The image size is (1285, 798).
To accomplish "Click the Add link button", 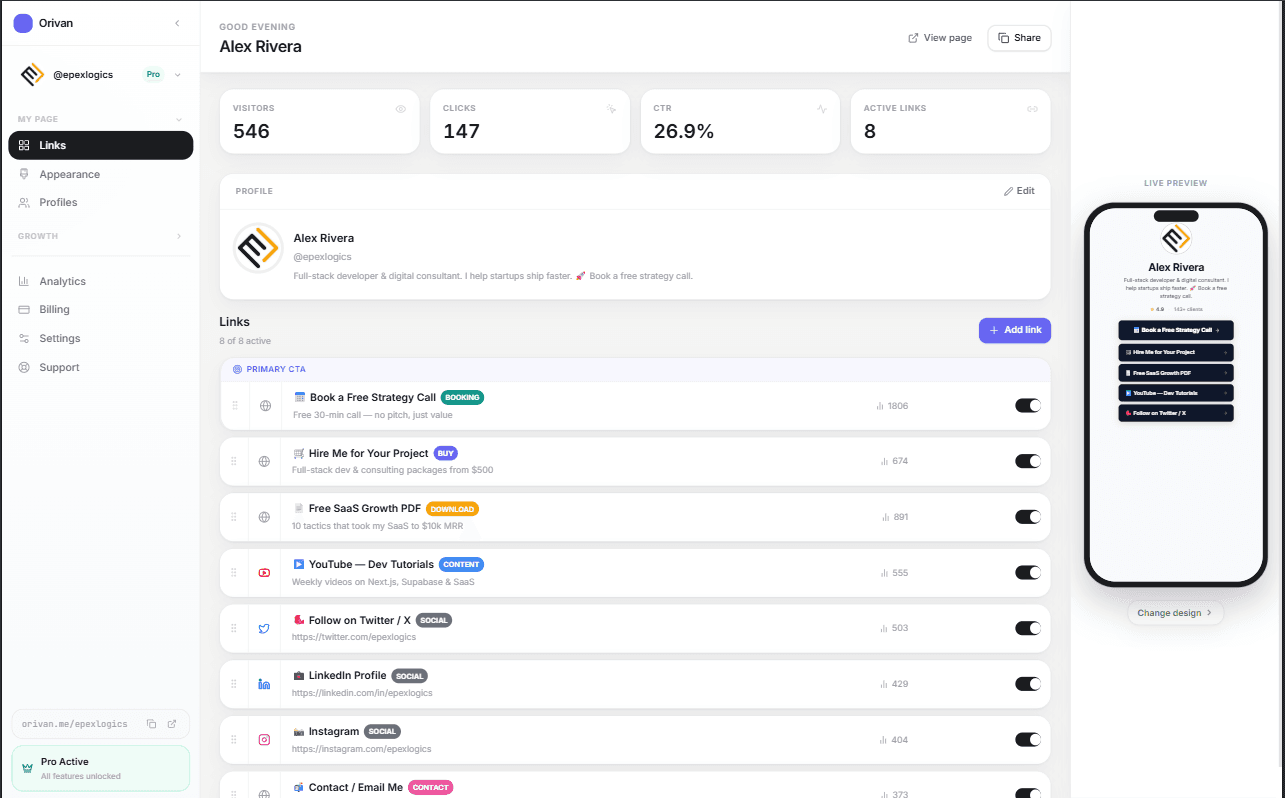I will point(1015,330).
